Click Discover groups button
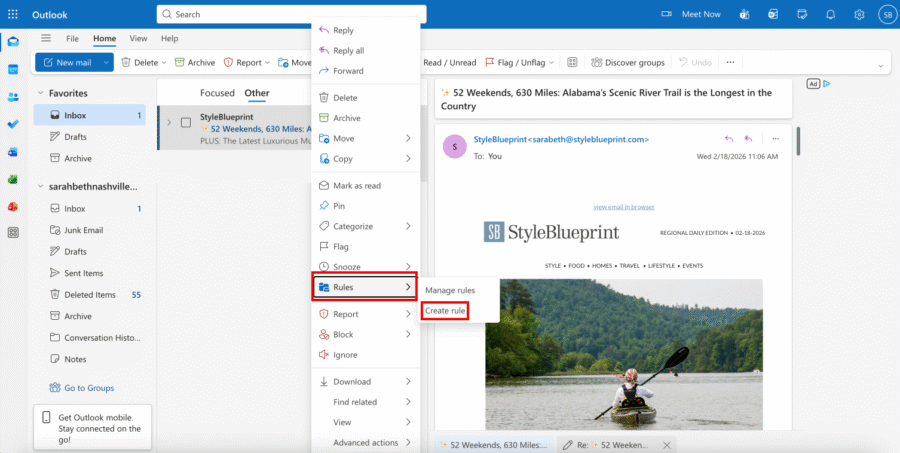This screenshot has height=453, width=900. pos(628,63)
